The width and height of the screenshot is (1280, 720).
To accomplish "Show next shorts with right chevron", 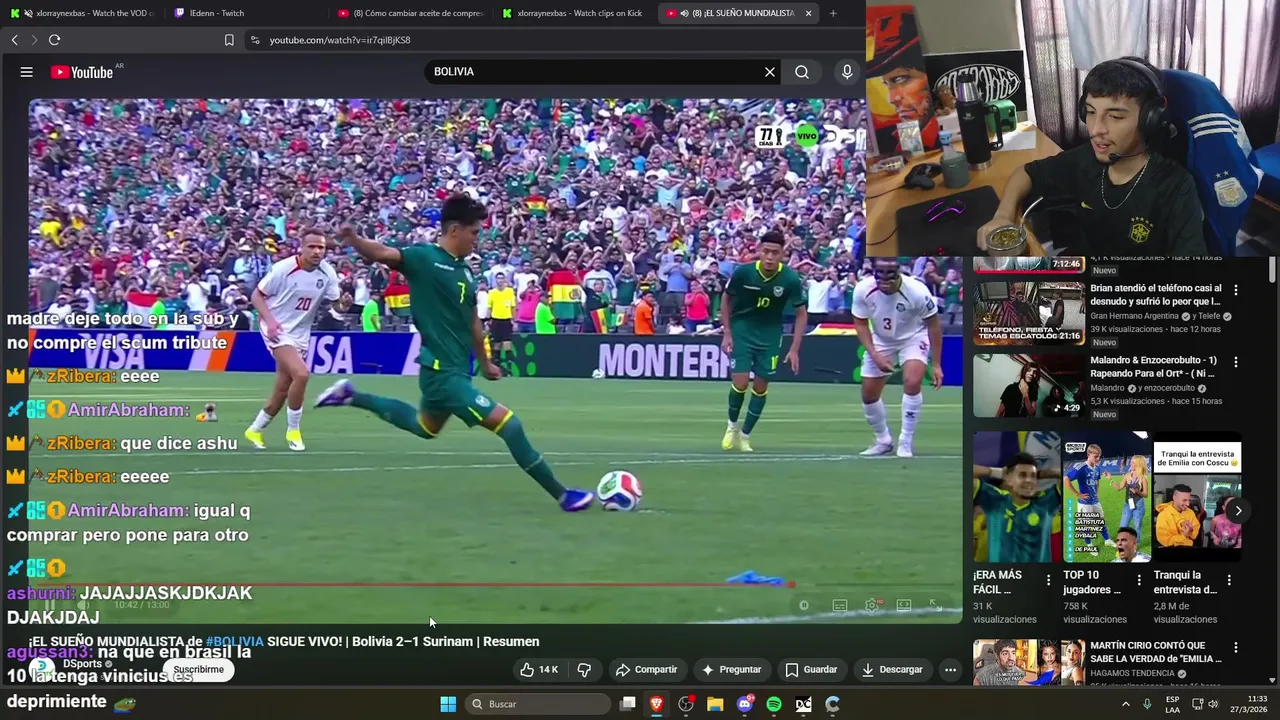I will click(1238, 511).
